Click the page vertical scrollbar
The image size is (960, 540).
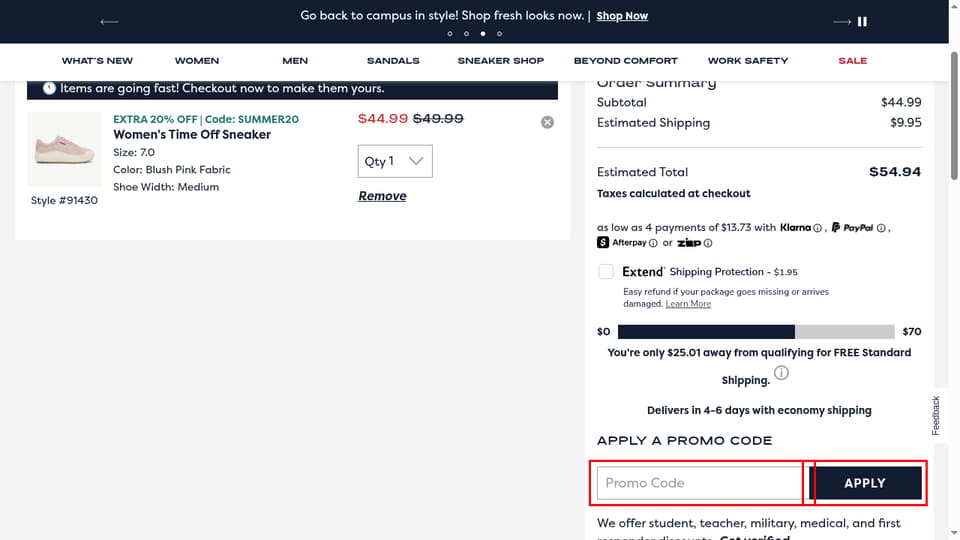[954, 116]
